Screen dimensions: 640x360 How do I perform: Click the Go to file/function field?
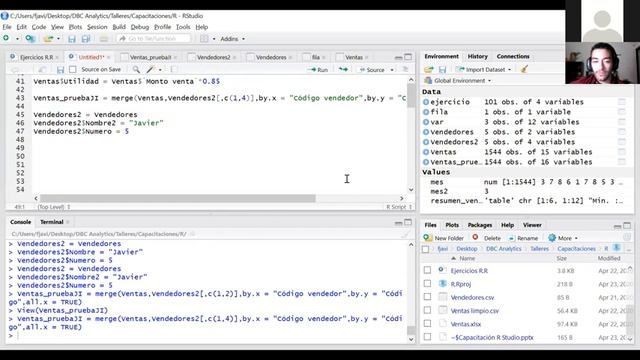tap(153, 39)
